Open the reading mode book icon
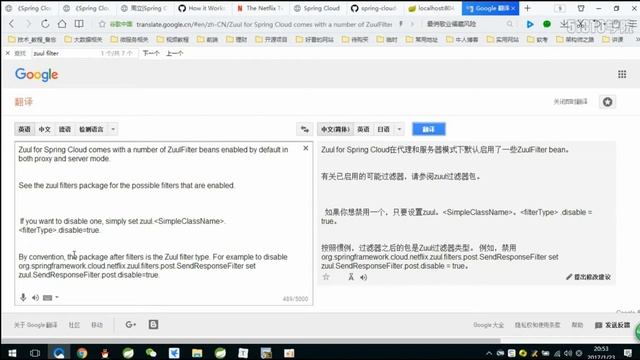 (x=79, y=24)
